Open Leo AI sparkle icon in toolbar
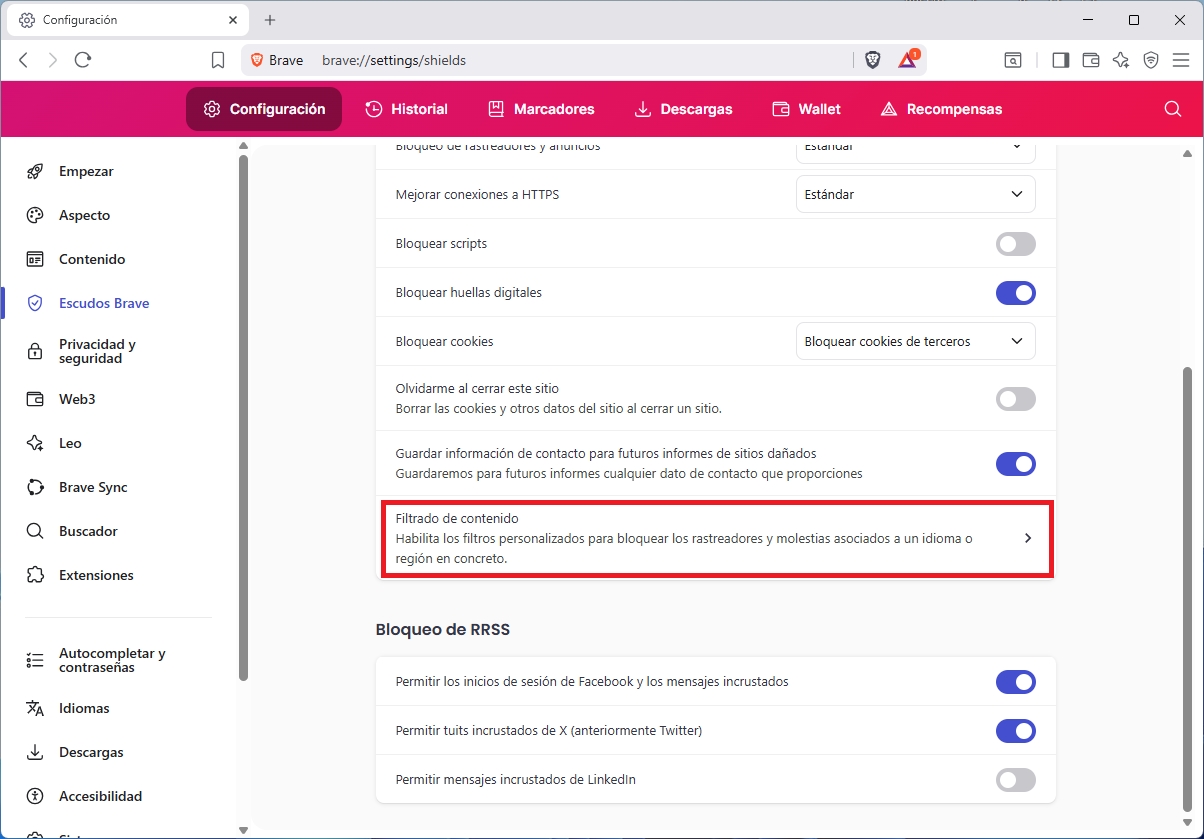The width and height of the screenshot is (1204, 839). [x=1120, y=60]
